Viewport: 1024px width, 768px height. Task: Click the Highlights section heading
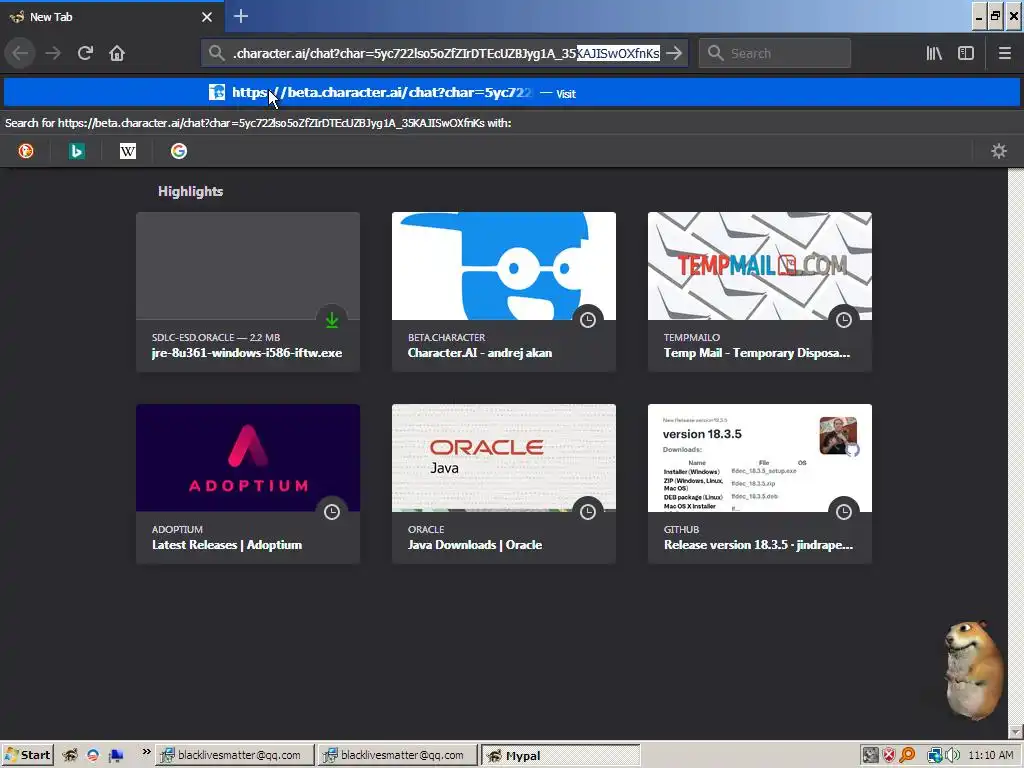tap(191, 191)
